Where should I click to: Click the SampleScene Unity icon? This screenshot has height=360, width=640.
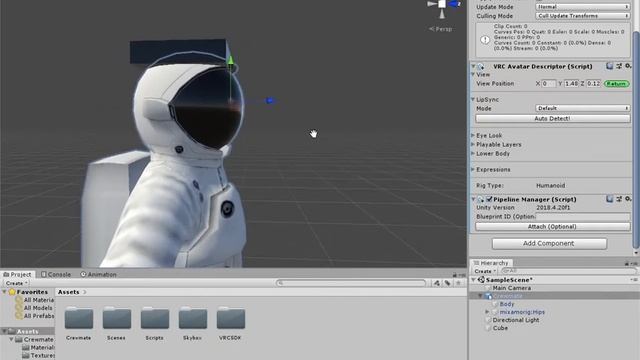[x=481, y=280]
